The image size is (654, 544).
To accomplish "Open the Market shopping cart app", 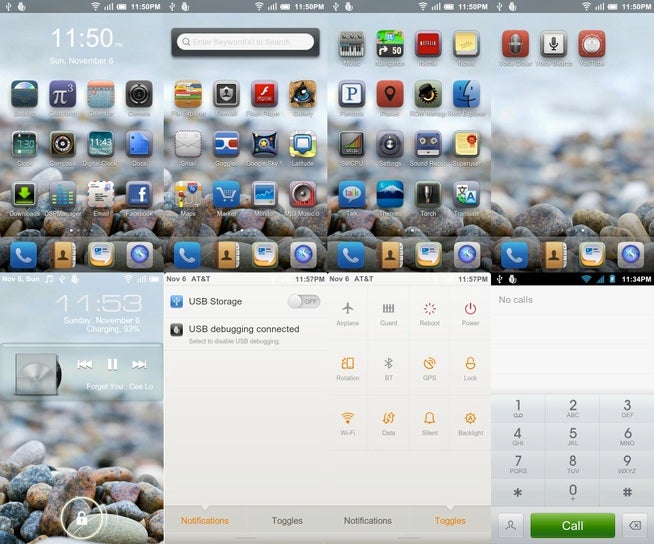I will tap(226, 194).
